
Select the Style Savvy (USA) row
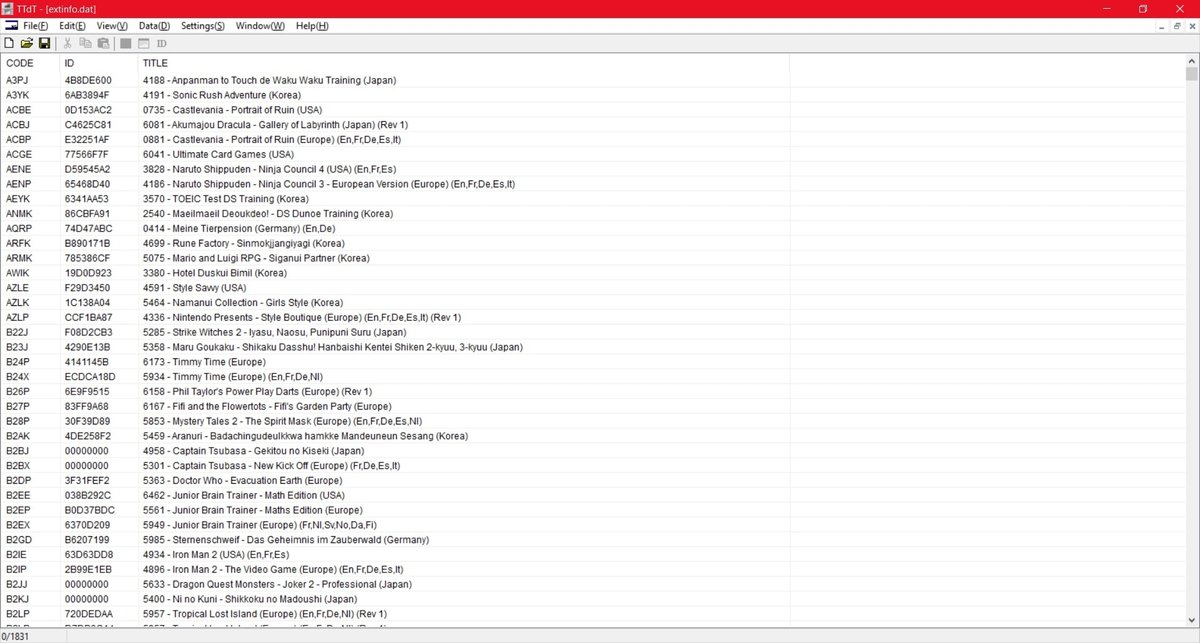tap(592, 288)
